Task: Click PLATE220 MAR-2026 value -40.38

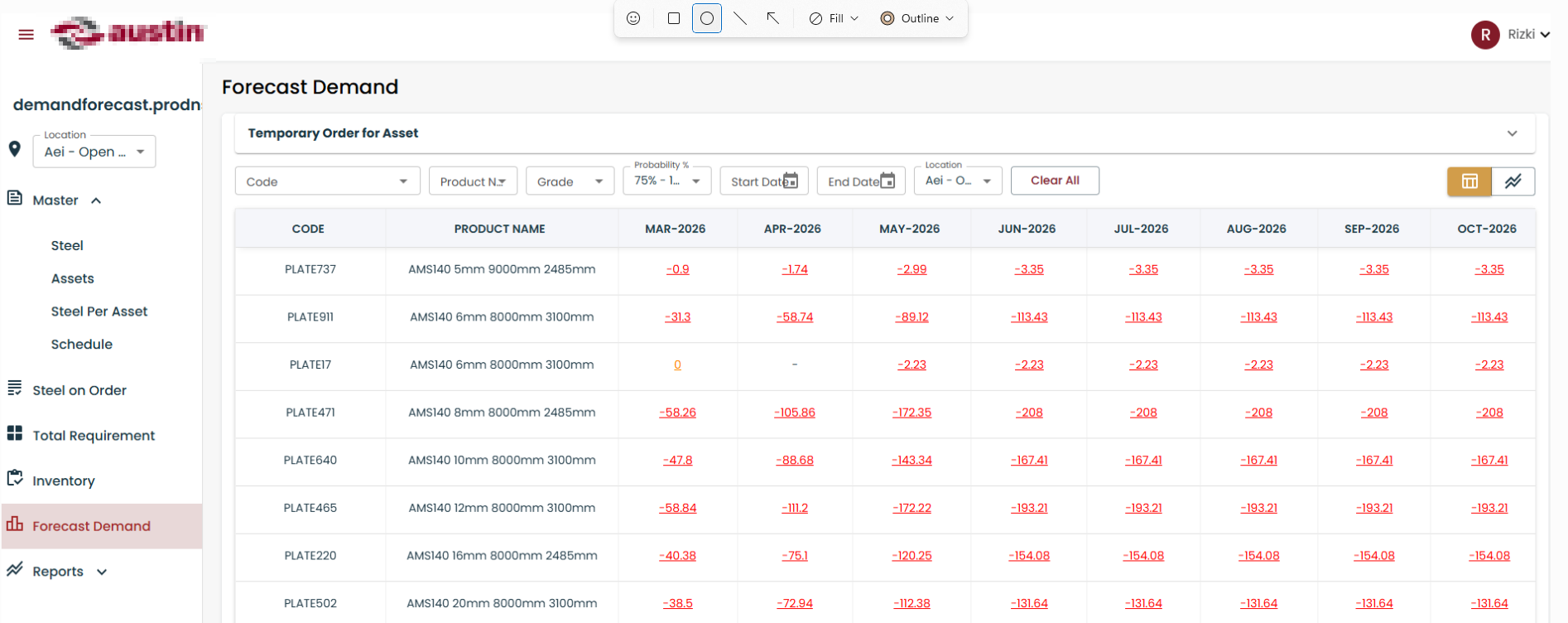Action: [677, 556]
